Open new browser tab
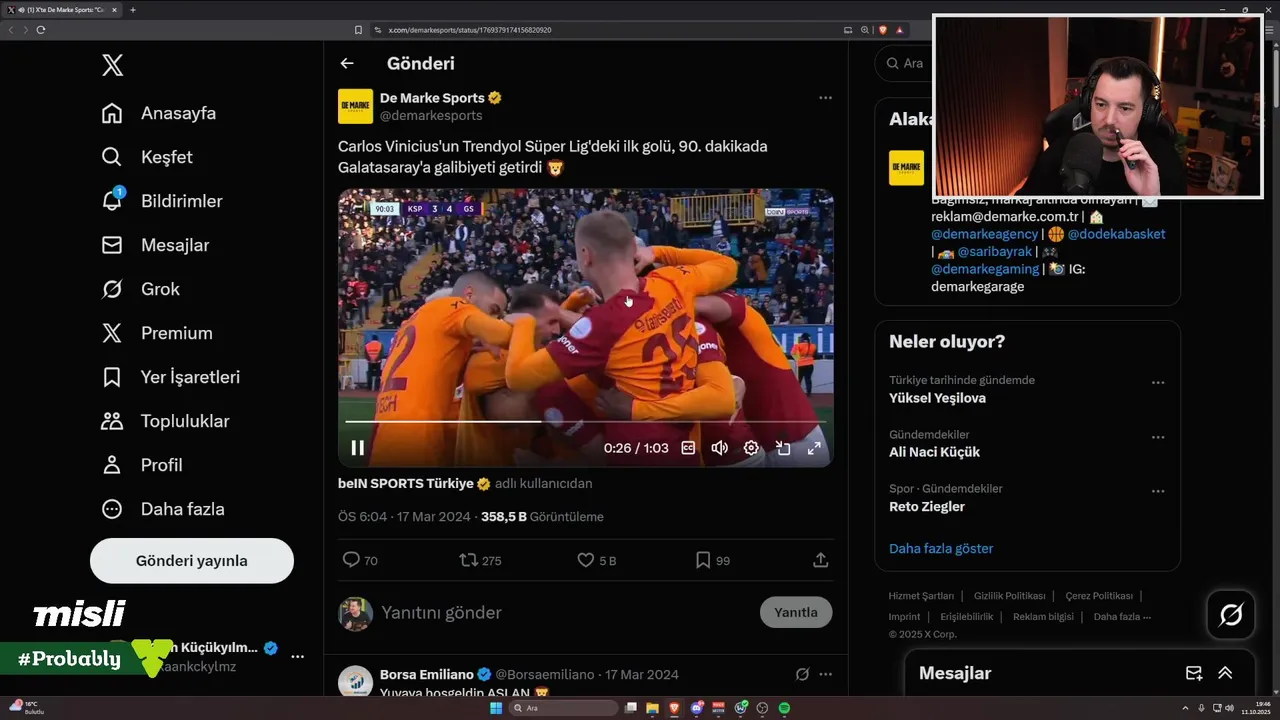This screenshot has height=720, width=1280. click(x=133, y=10)
